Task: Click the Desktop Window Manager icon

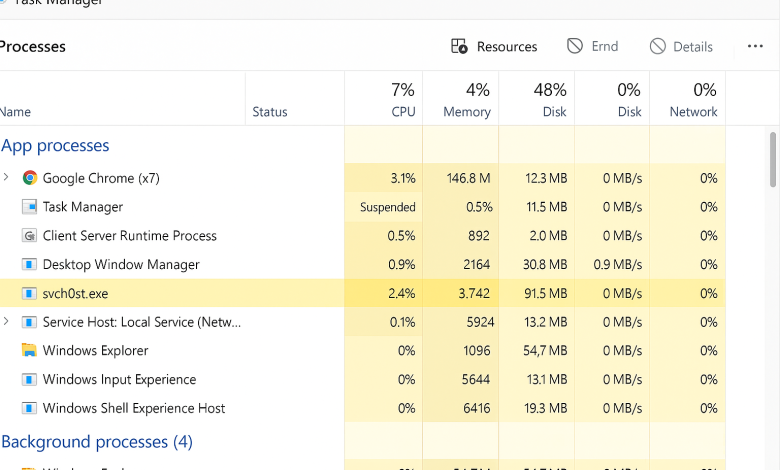Action: 29,264
